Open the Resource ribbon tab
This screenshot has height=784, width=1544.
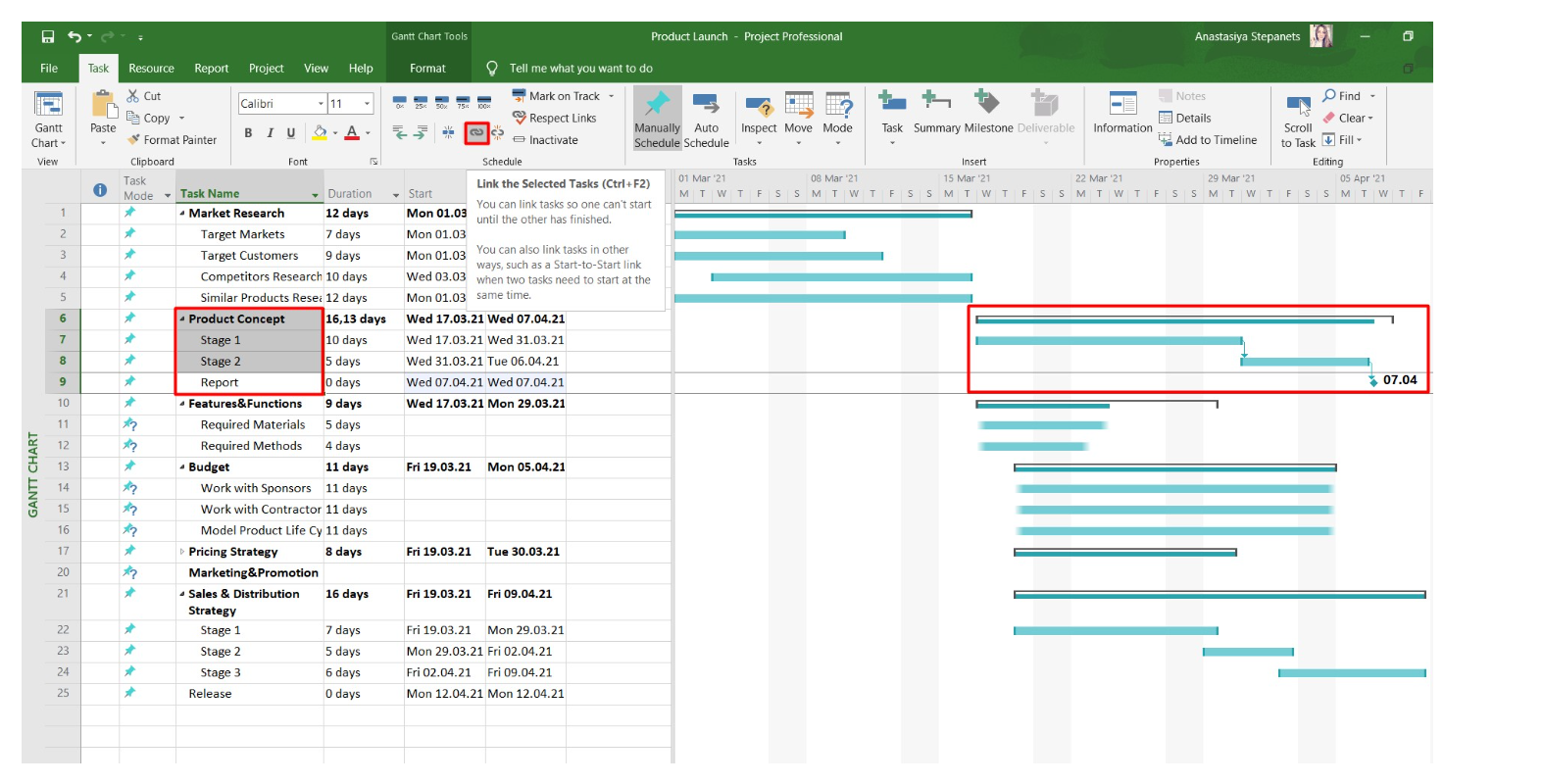pyautogui.click(x=151, y=69)
